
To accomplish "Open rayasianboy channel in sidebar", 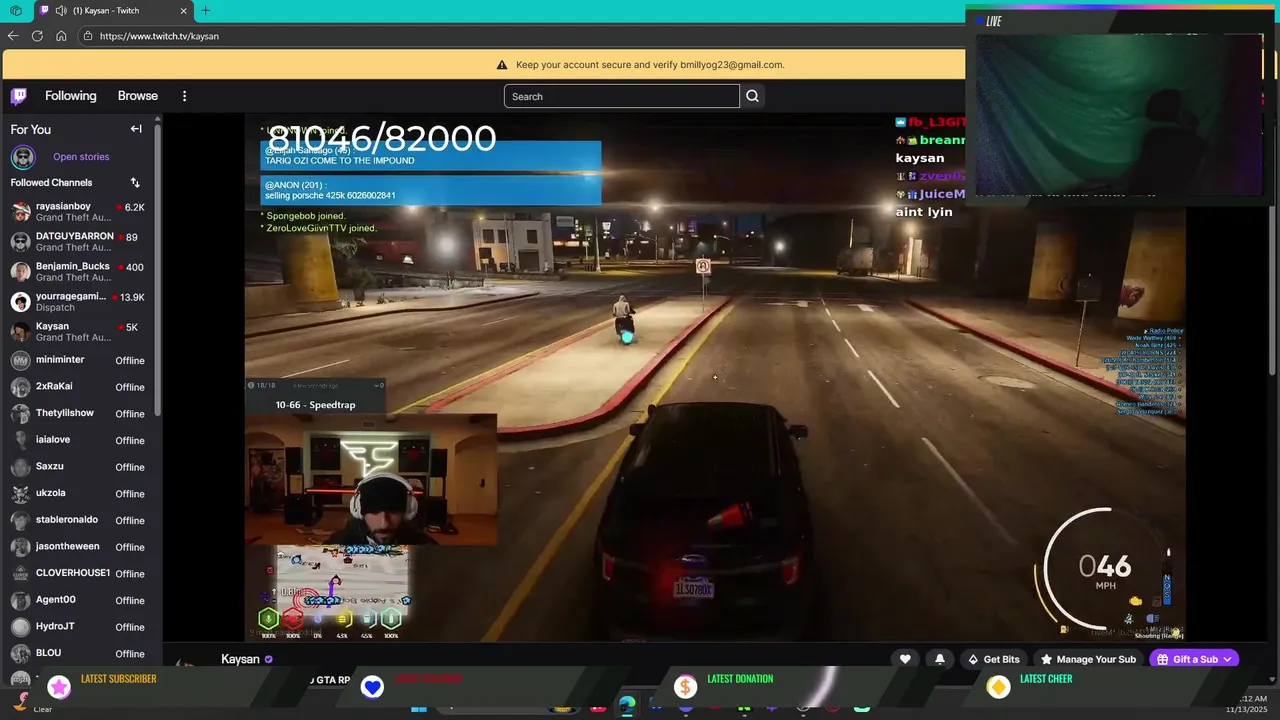I will point(78,211).
